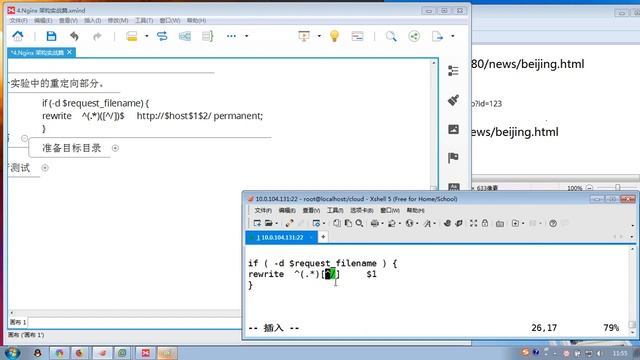Open brainstorming light bulb icon
Viewport: 640px width, 360px height.
click(334, 36)
